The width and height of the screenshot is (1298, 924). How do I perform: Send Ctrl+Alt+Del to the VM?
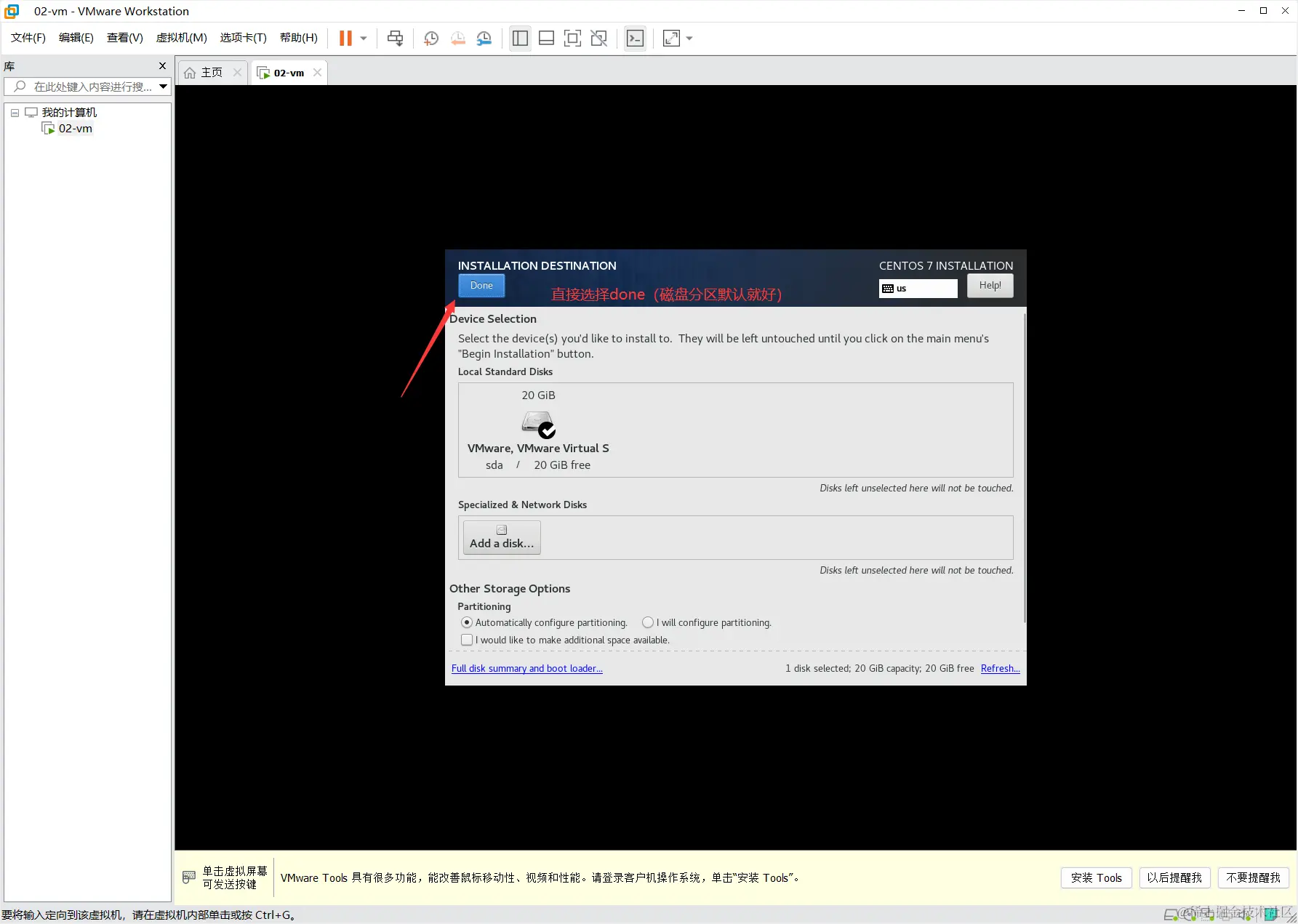pos(396,39)
